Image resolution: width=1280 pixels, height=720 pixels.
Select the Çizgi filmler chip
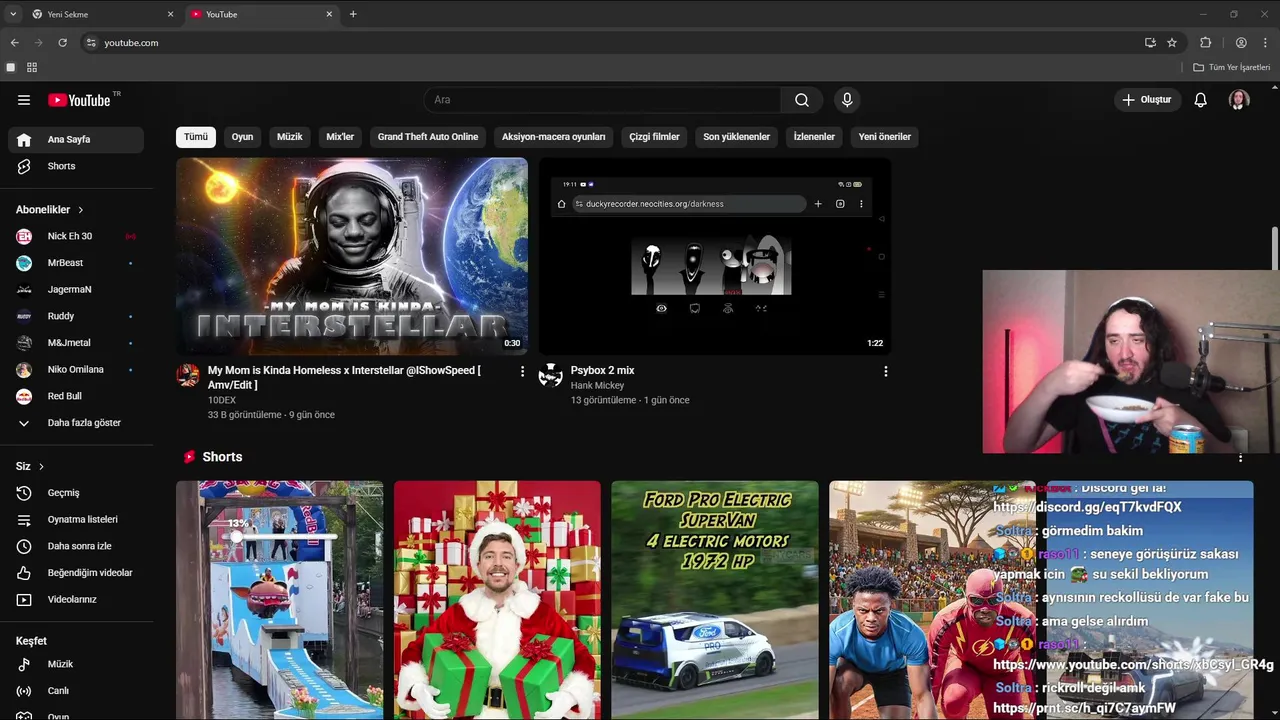[655, 137]
